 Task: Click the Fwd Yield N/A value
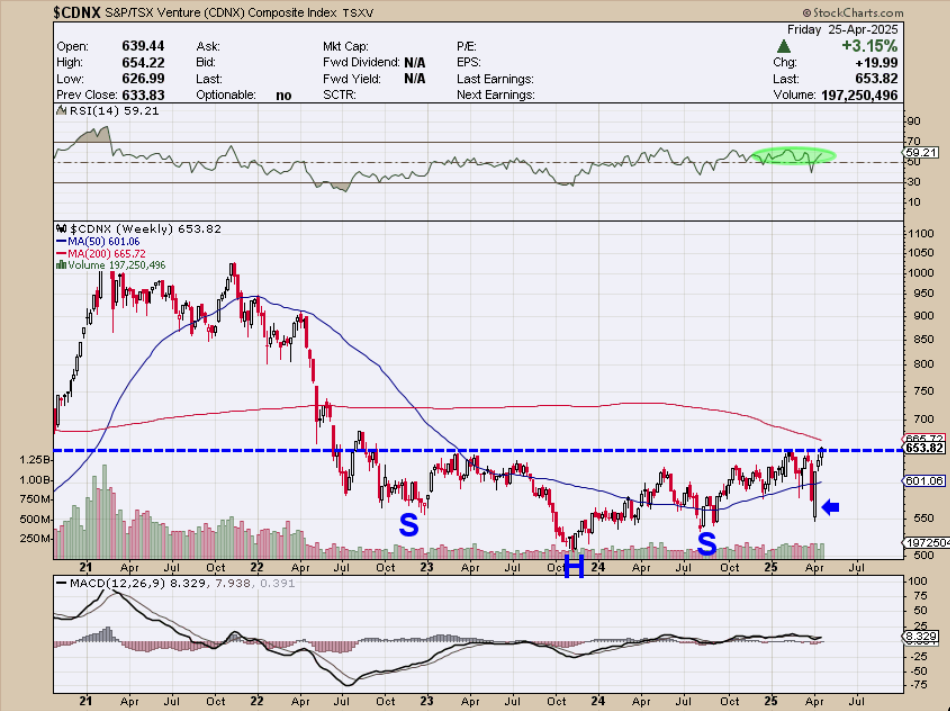point(415,79)
